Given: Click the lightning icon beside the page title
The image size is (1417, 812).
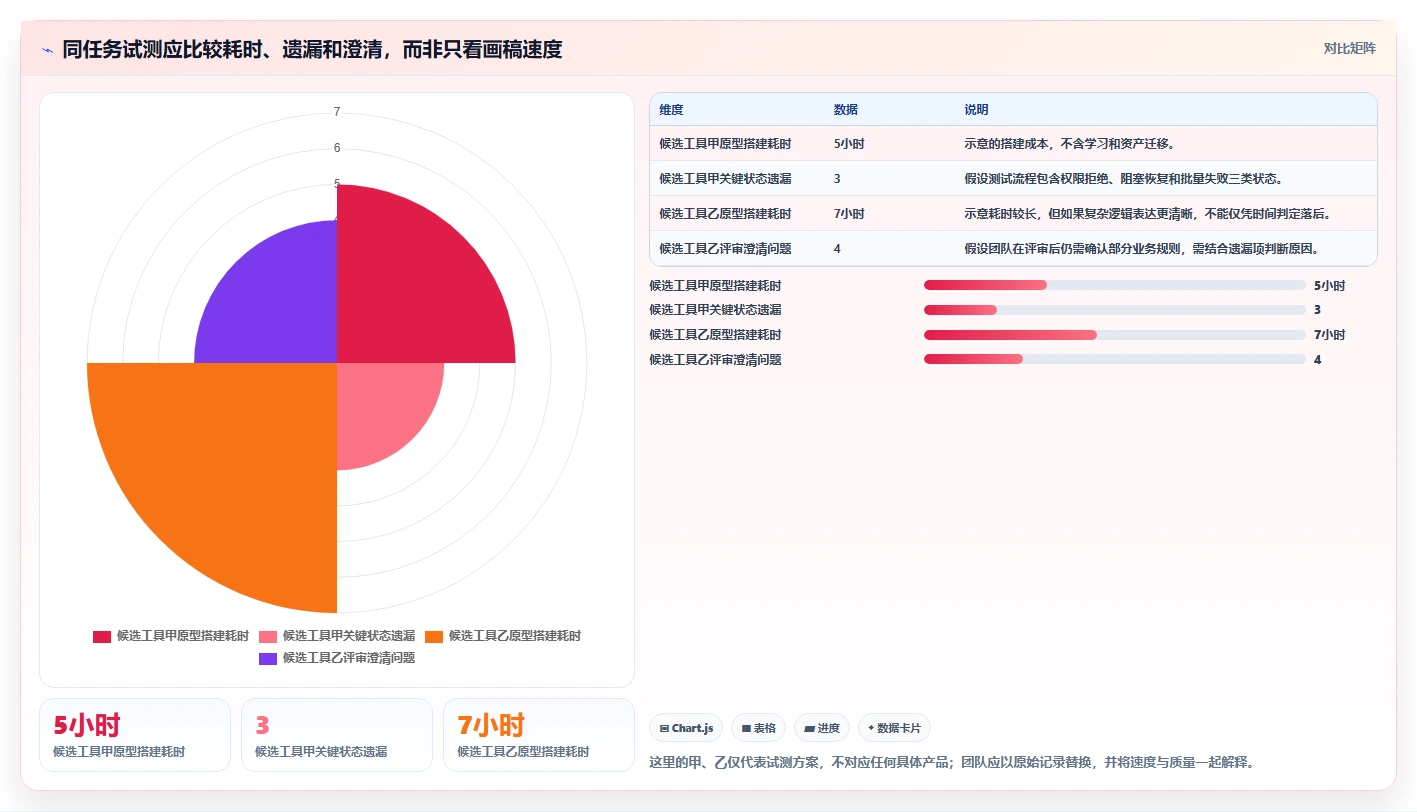Looking at the screenshot, I should point(47,50).
